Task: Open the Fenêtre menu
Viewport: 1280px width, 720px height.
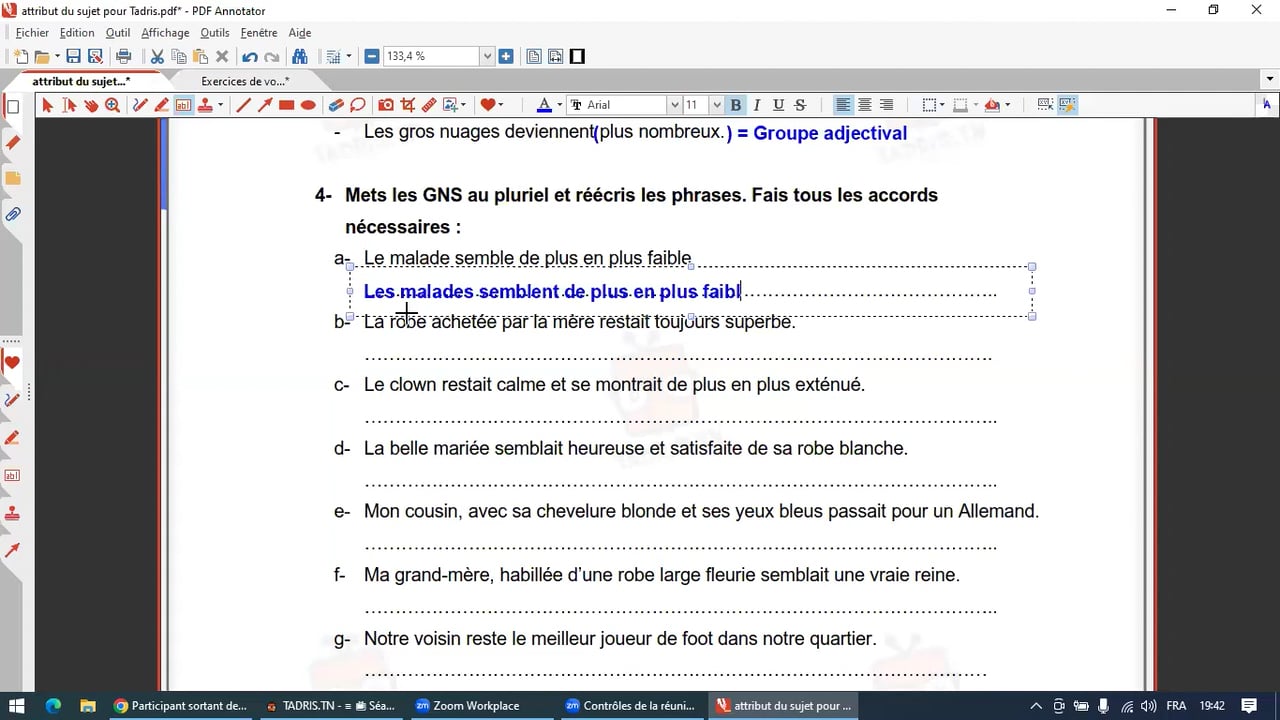Action: click(259, 33)
